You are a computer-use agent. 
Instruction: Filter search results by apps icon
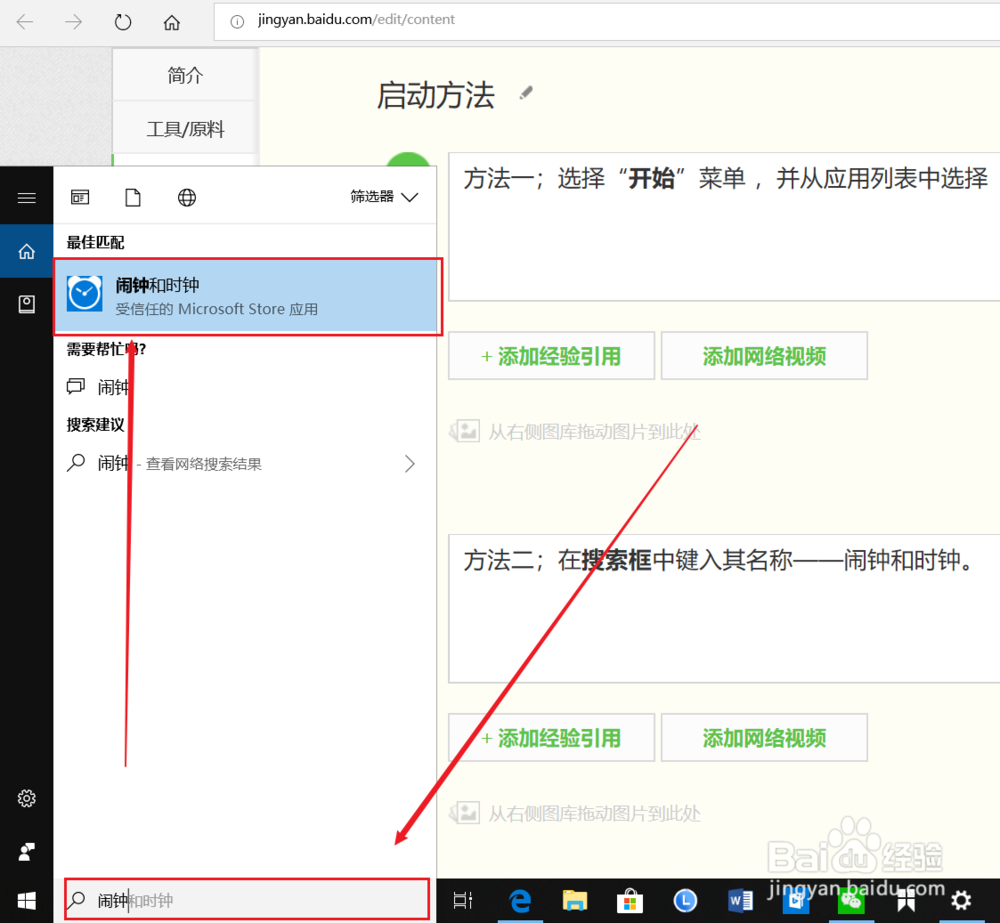click(80, 198)
